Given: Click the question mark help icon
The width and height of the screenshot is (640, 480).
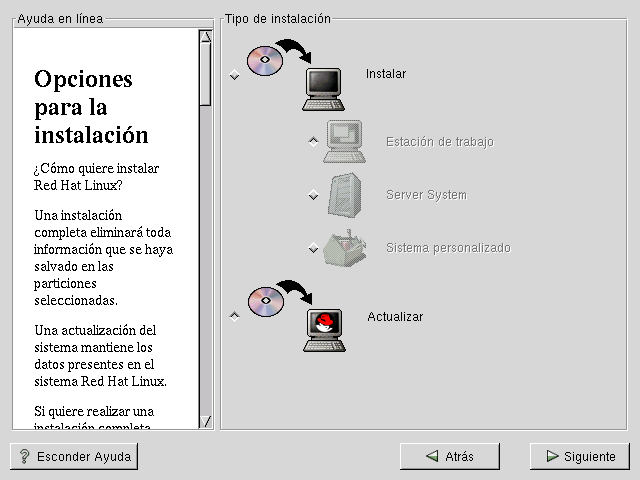Looking at the screenshot, I should [x=24, y=457].
